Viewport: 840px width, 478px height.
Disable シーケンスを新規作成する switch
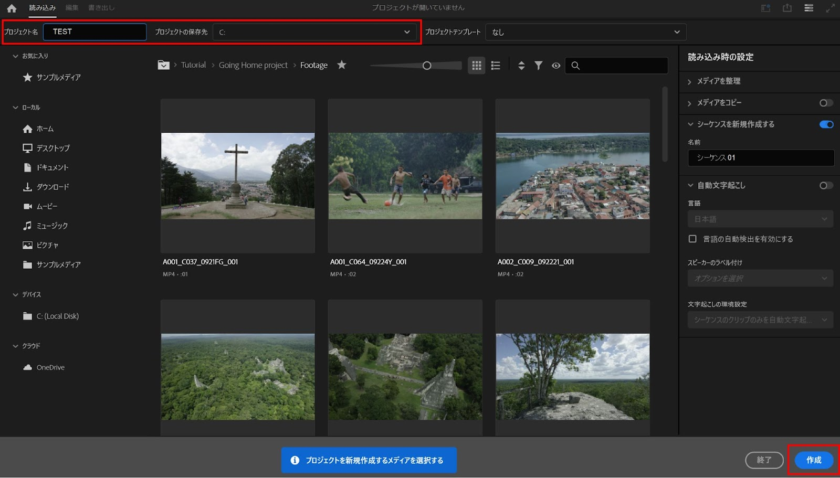(825, 124)
